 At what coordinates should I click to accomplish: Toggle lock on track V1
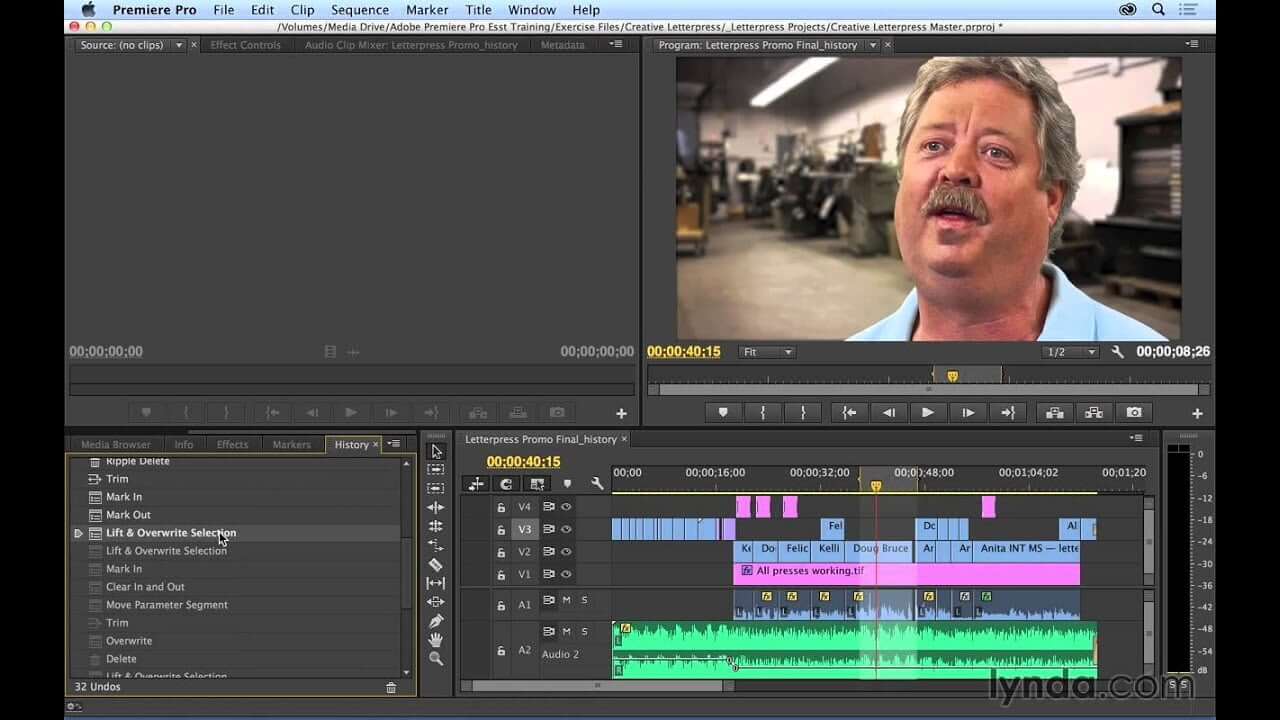click(x=501, y=575)
